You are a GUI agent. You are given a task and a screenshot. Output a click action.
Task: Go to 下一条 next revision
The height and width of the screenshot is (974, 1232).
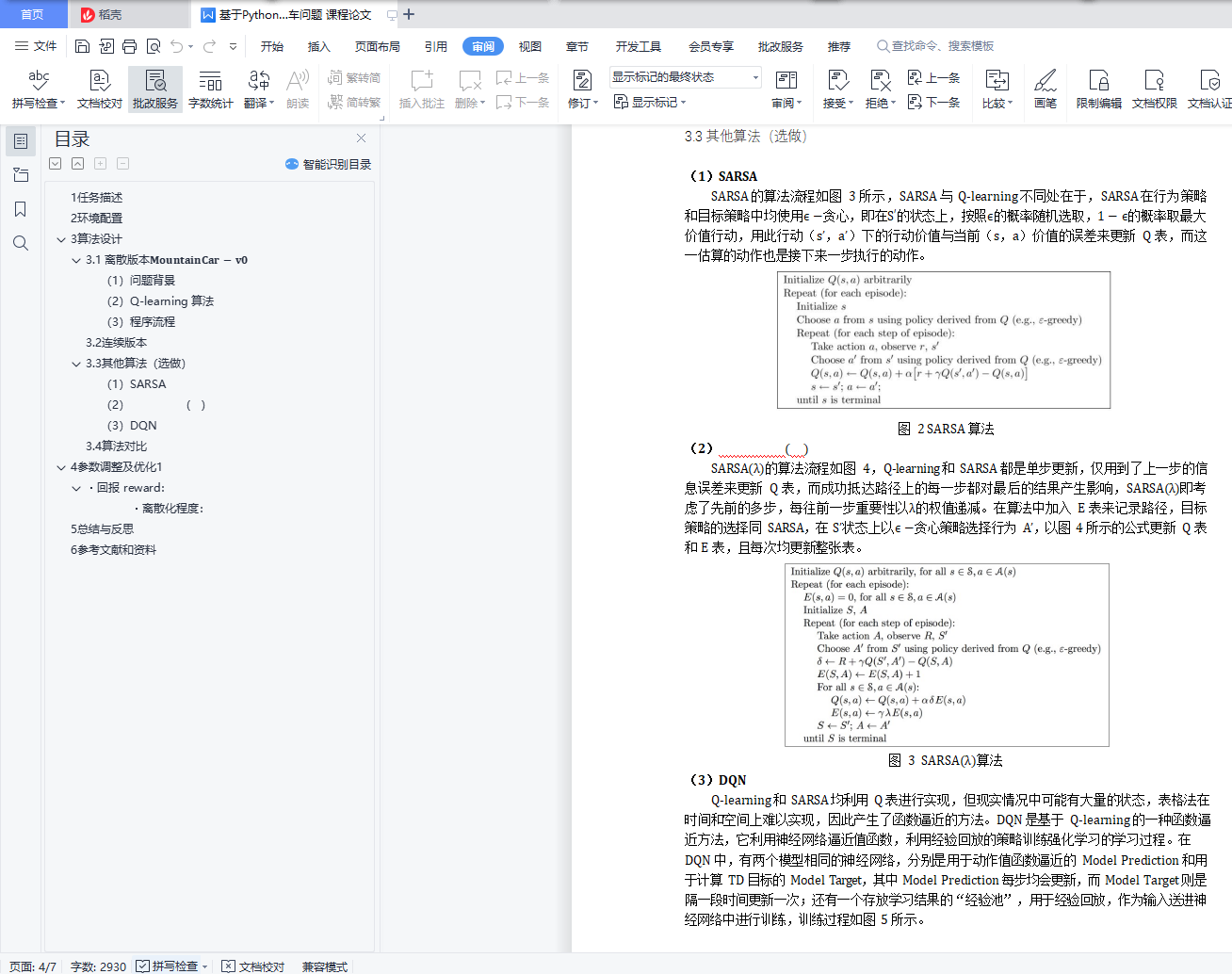pos(933,102)
